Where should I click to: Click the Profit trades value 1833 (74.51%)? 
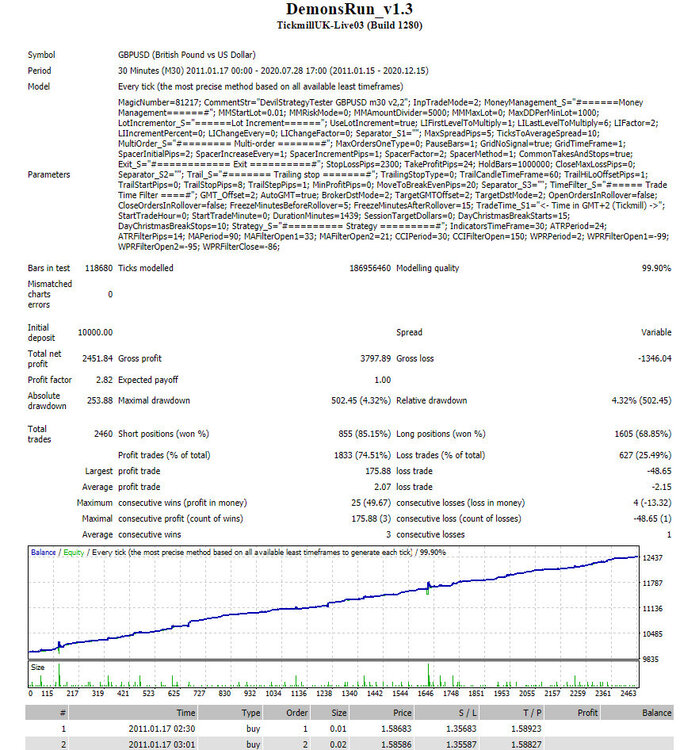pos(362,455)
